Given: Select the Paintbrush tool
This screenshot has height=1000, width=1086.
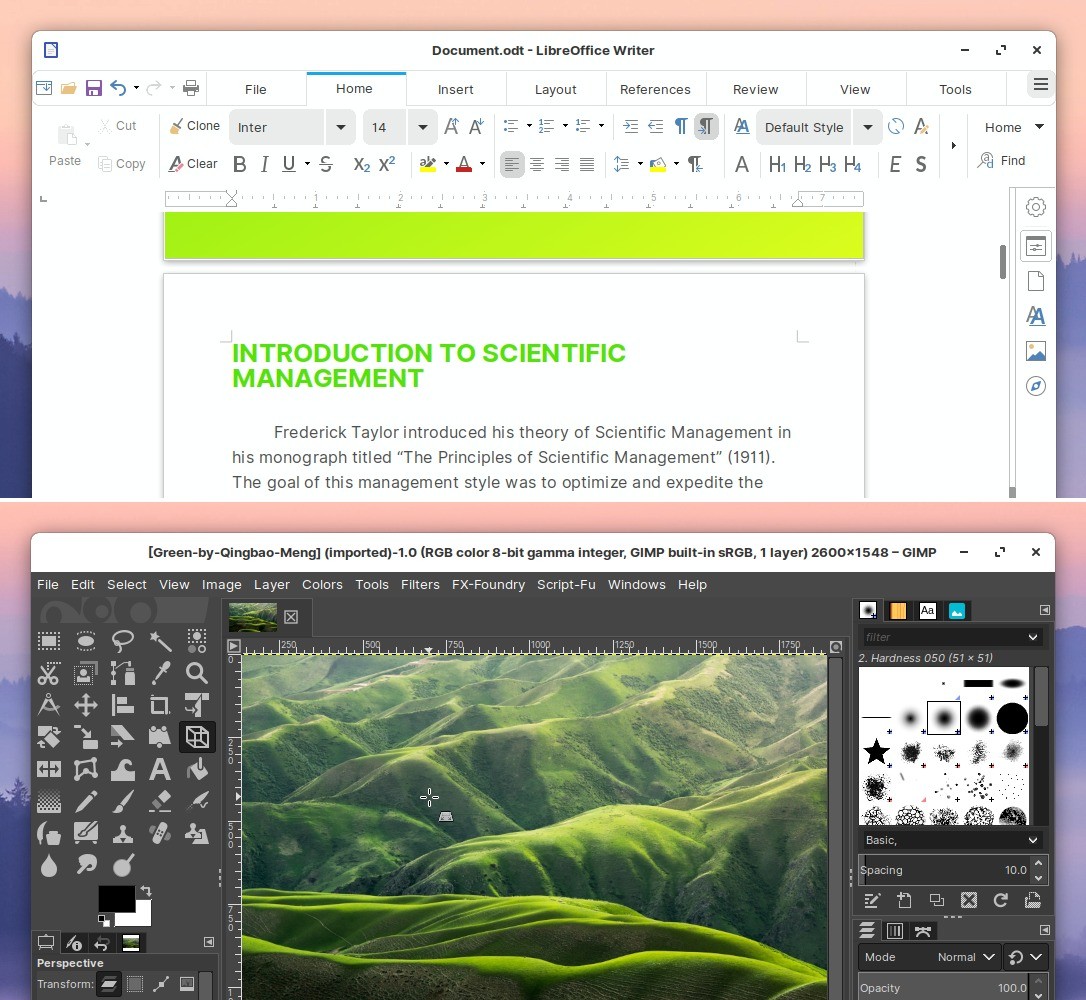Looking at the screenshot, I should click(x=123, y=801).
